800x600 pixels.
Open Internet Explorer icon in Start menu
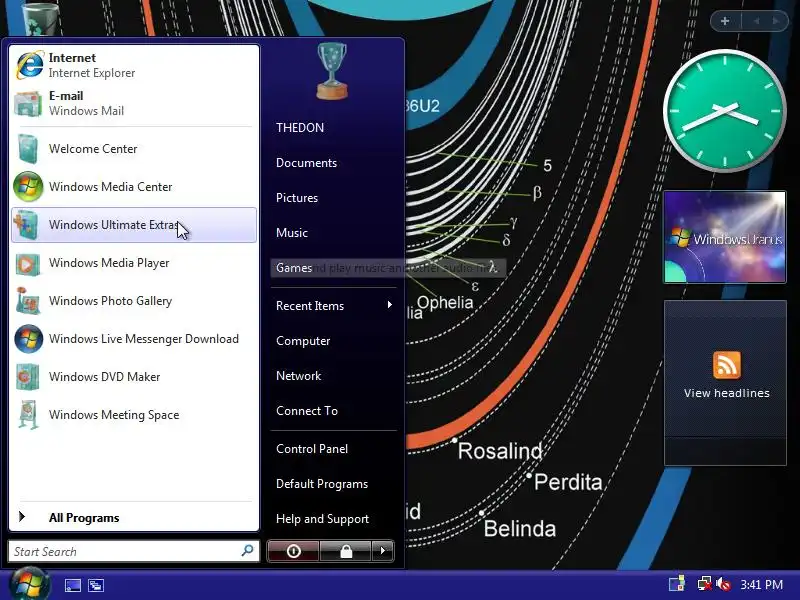(x=30, y=65)
